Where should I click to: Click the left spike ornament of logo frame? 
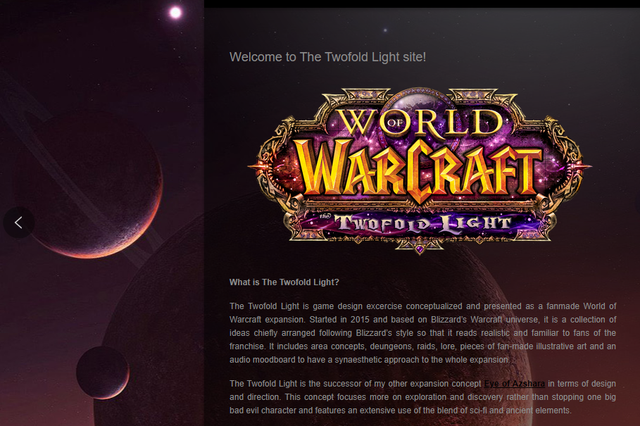[258, 166]
